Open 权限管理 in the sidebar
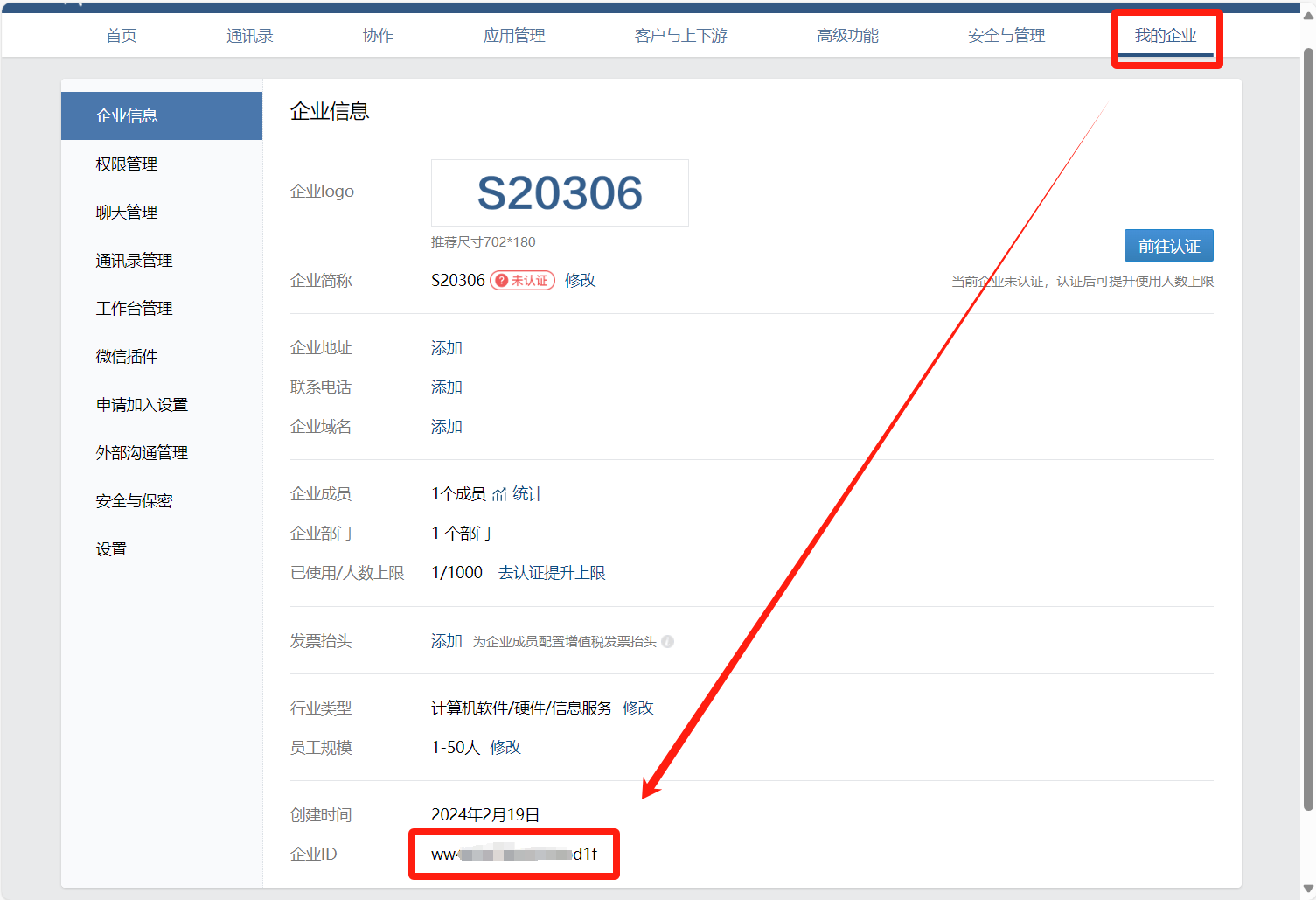 click(127, 164)
